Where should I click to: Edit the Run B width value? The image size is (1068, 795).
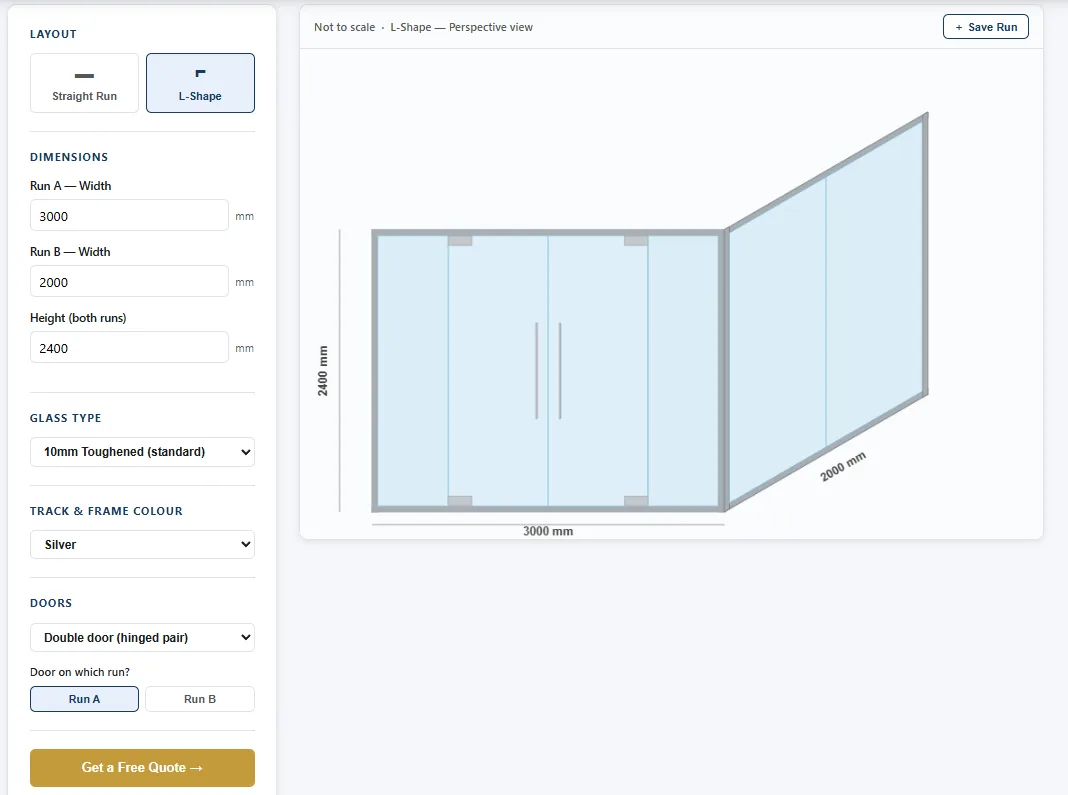coord(128,281)
